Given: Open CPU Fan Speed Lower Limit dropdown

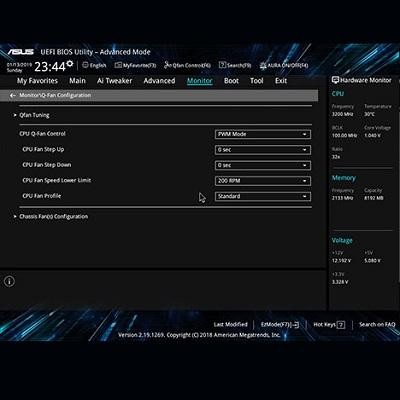Looking at the screenshot, I should (263, 181).
